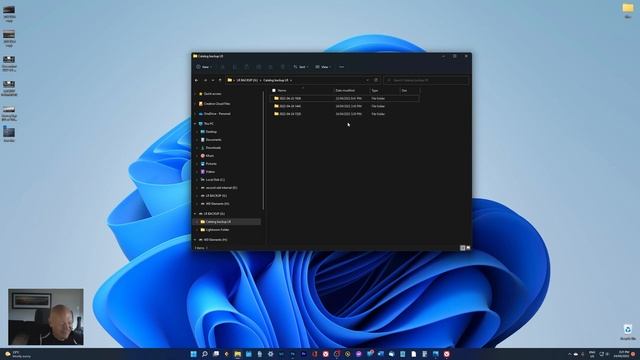Show hidden system tray icons chevron
The width and height of the screenshot is (640, 360).
point(569,354)
